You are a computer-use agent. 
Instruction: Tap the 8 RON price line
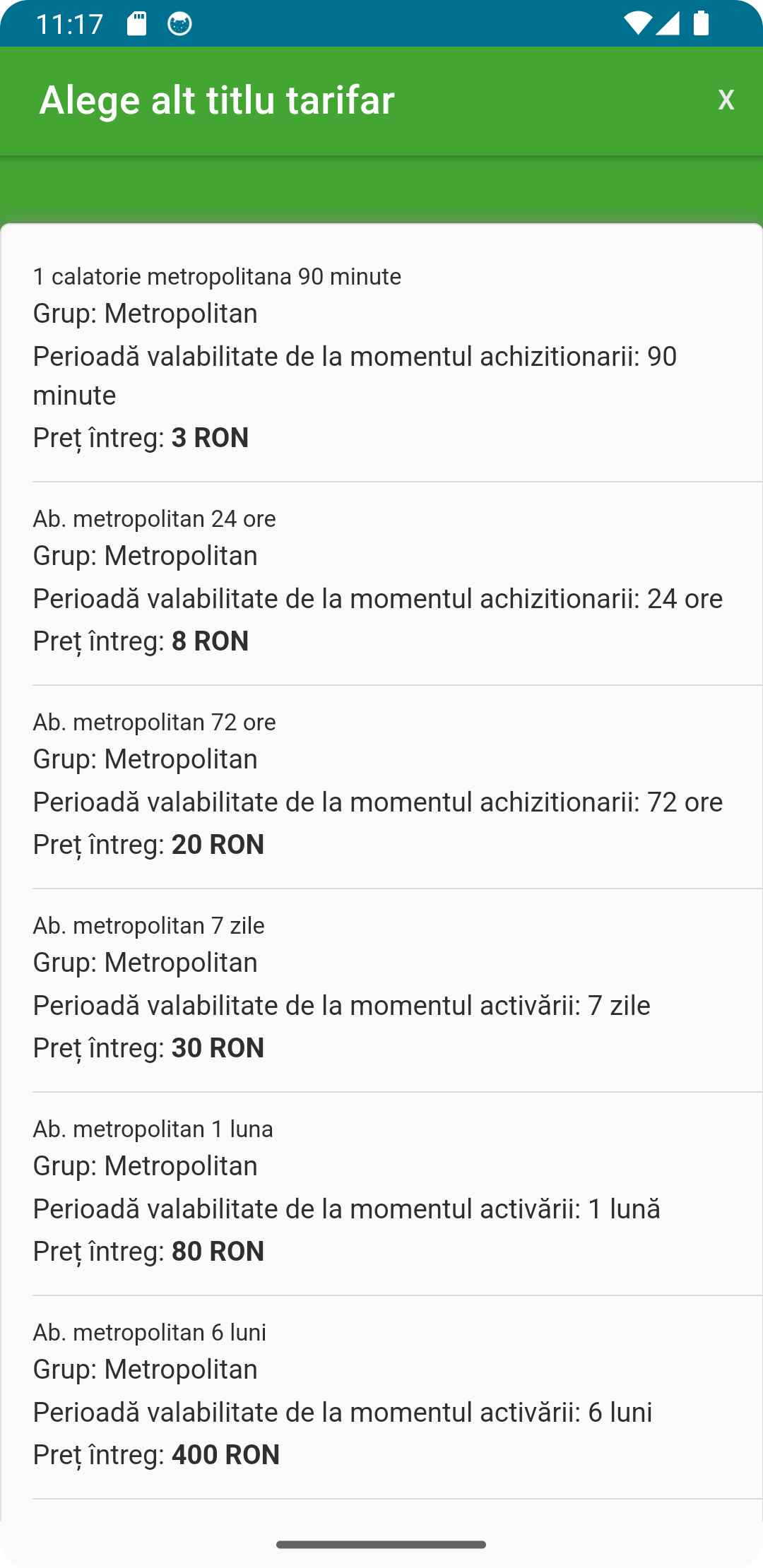[x=141, y=641]
